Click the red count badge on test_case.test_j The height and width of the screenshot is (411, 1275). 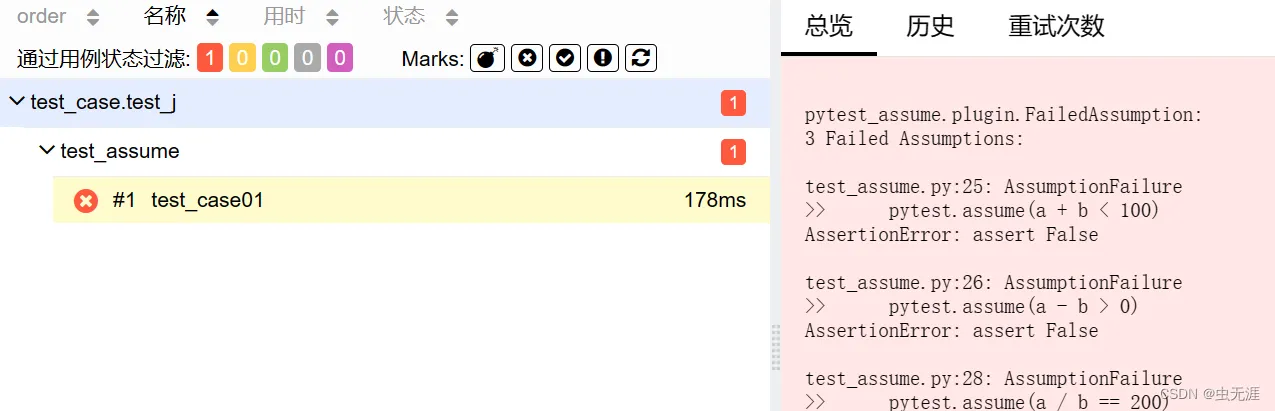tap(733, 102)
